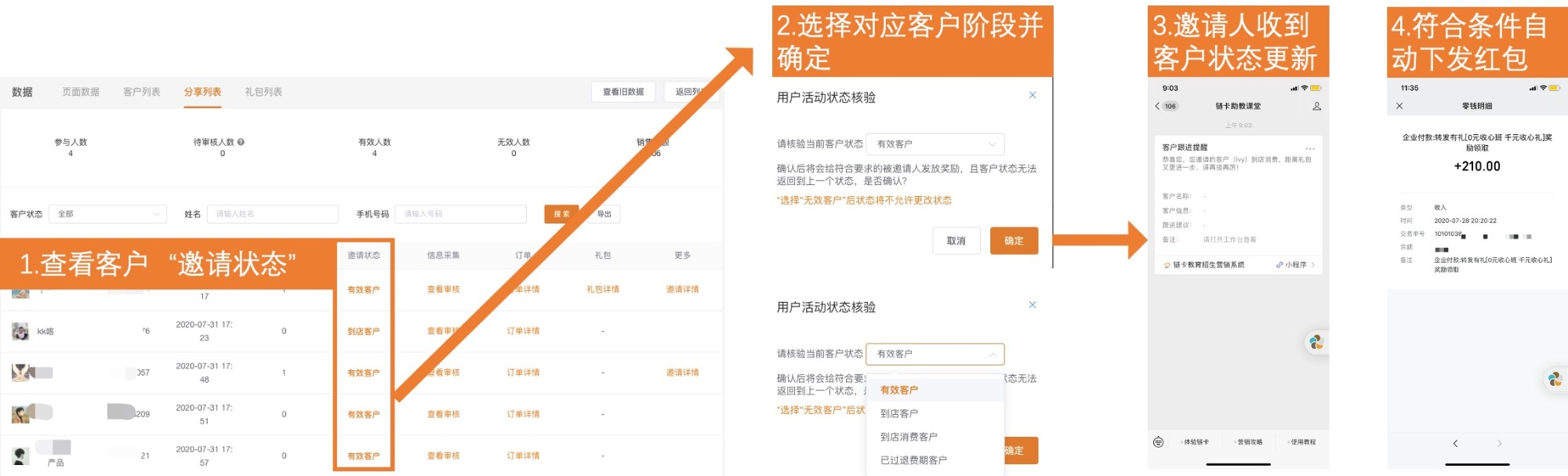Open the profile icon in the chat header
This screenshot has width=1568, height=476.
(x=1316, y=106)
